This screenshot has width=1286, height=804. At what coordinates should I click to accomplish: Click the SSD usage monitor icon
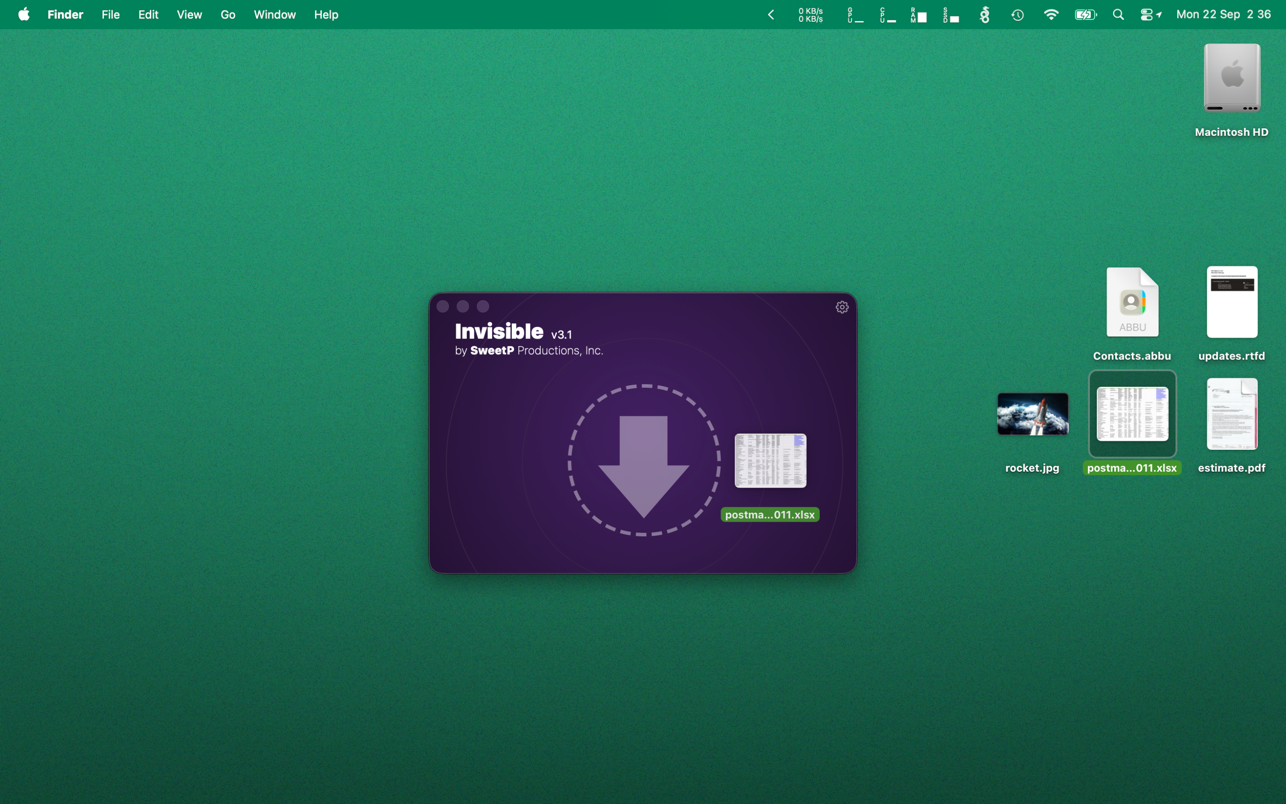tap(951, 15)
